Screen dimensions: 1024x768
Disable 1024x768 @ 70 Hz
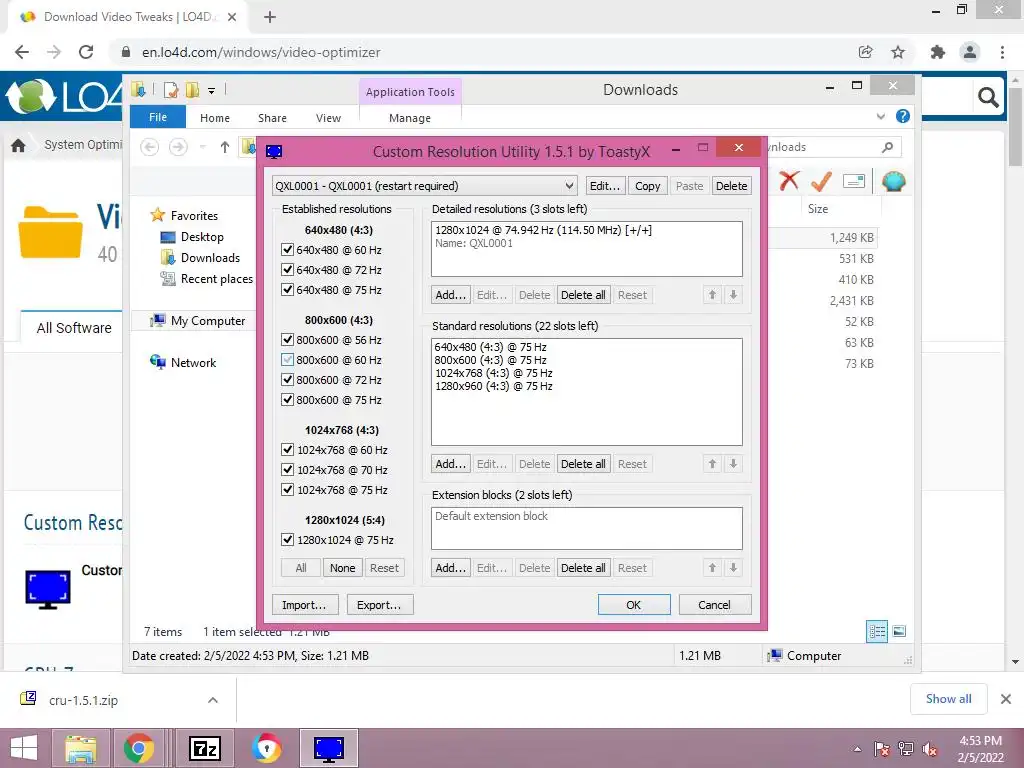pos(287,470)
